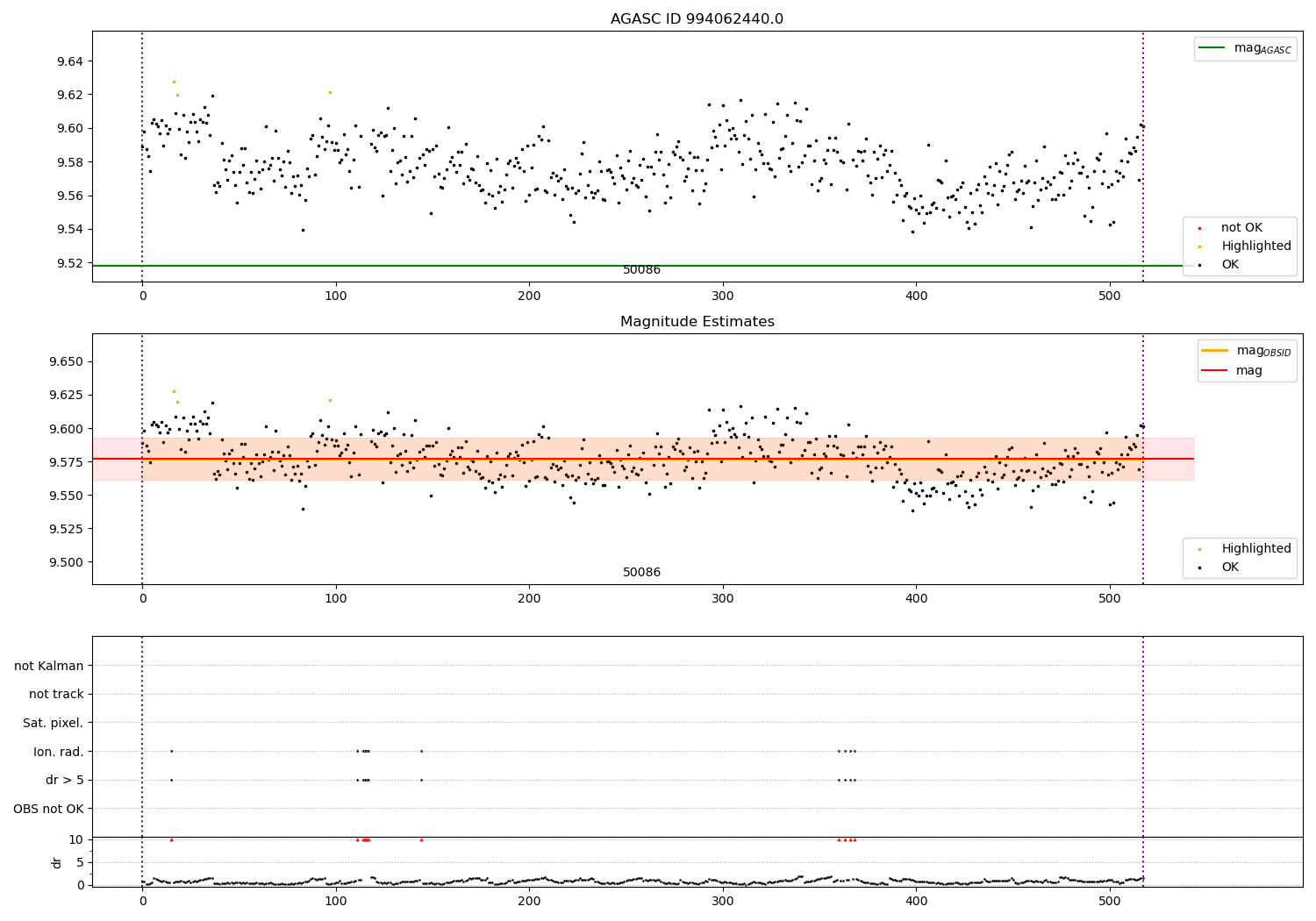
Task: Click the 'not Kalman' row label
Action: (49, 667)
